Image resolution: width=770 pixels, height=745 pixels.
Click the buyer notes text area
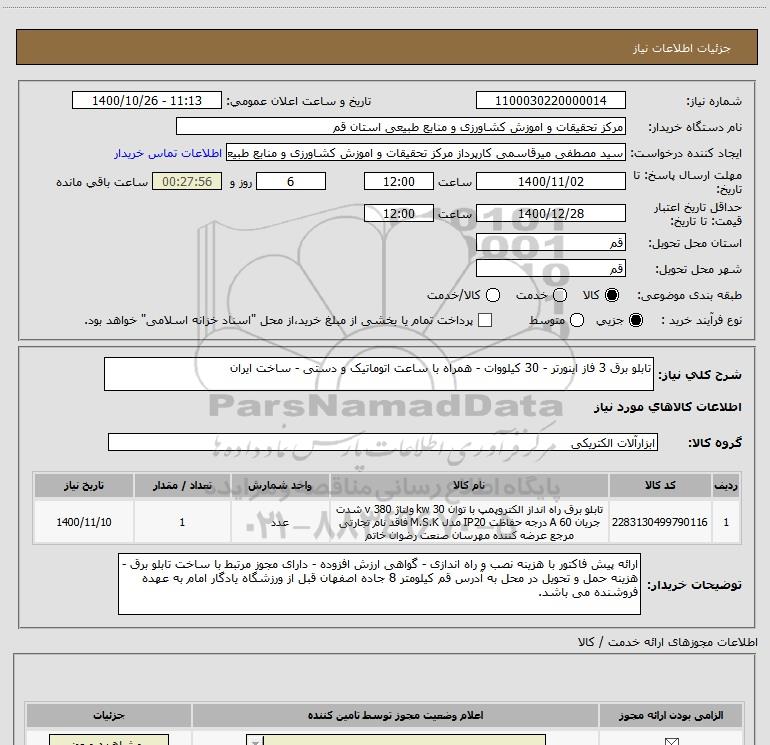pos(379,584)
